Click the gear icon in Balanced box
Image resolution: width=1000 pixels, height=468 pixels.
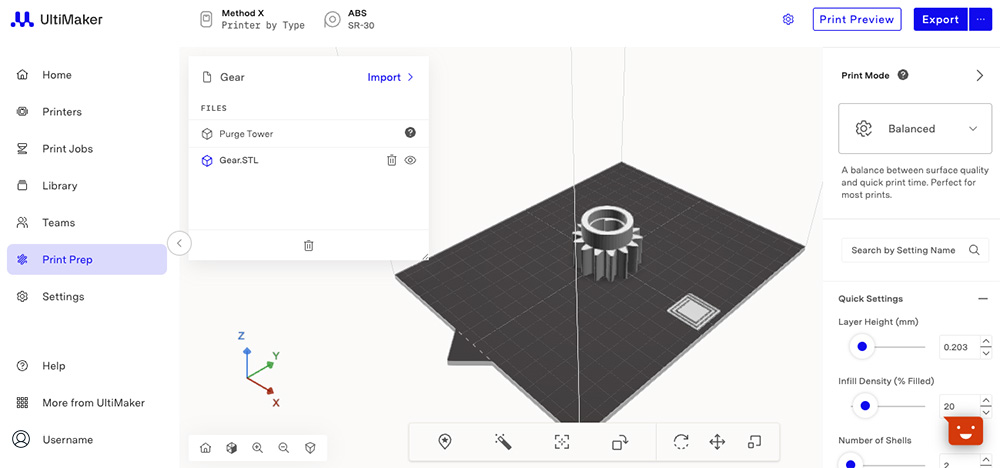[x=863, y=128]
